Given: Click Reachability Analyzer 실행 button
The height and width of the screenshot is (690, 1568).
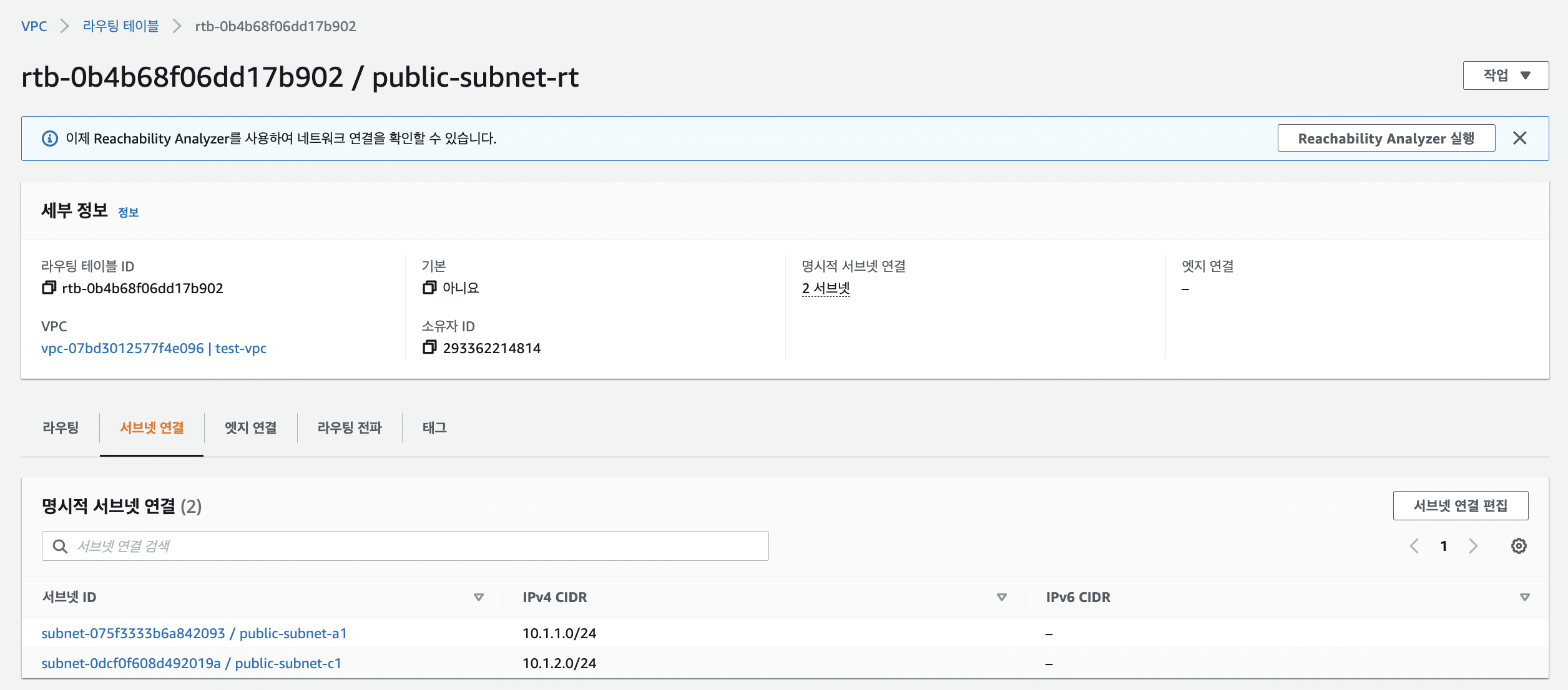Looking at the screenshot, I should coord(1386,138).
